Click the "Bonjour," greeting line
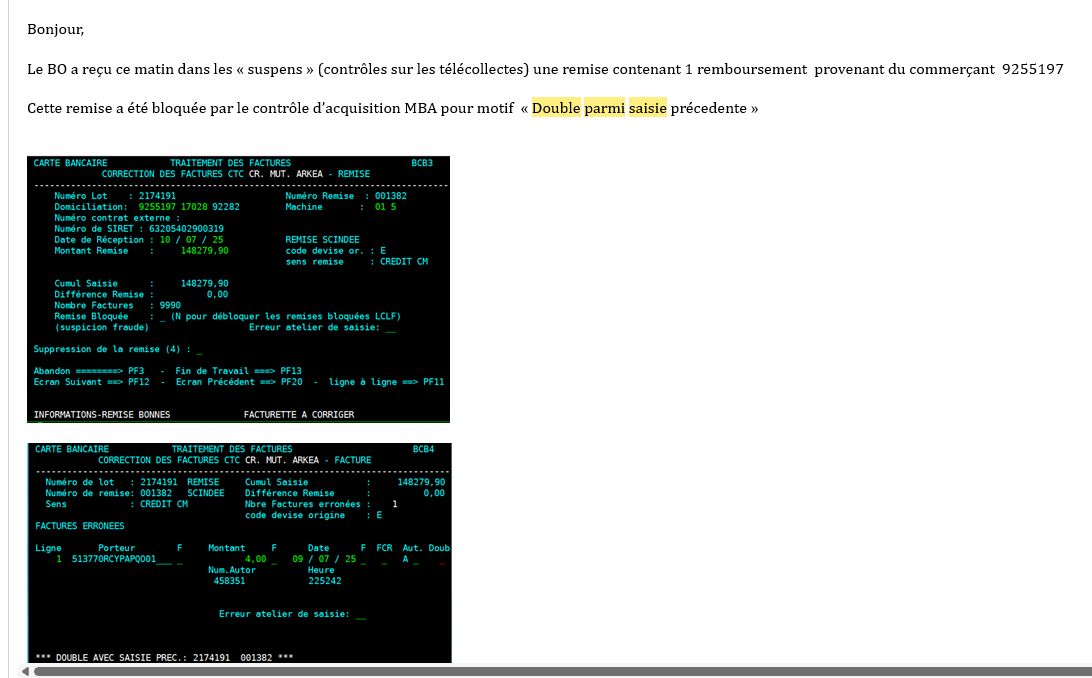 click(56, 29)
